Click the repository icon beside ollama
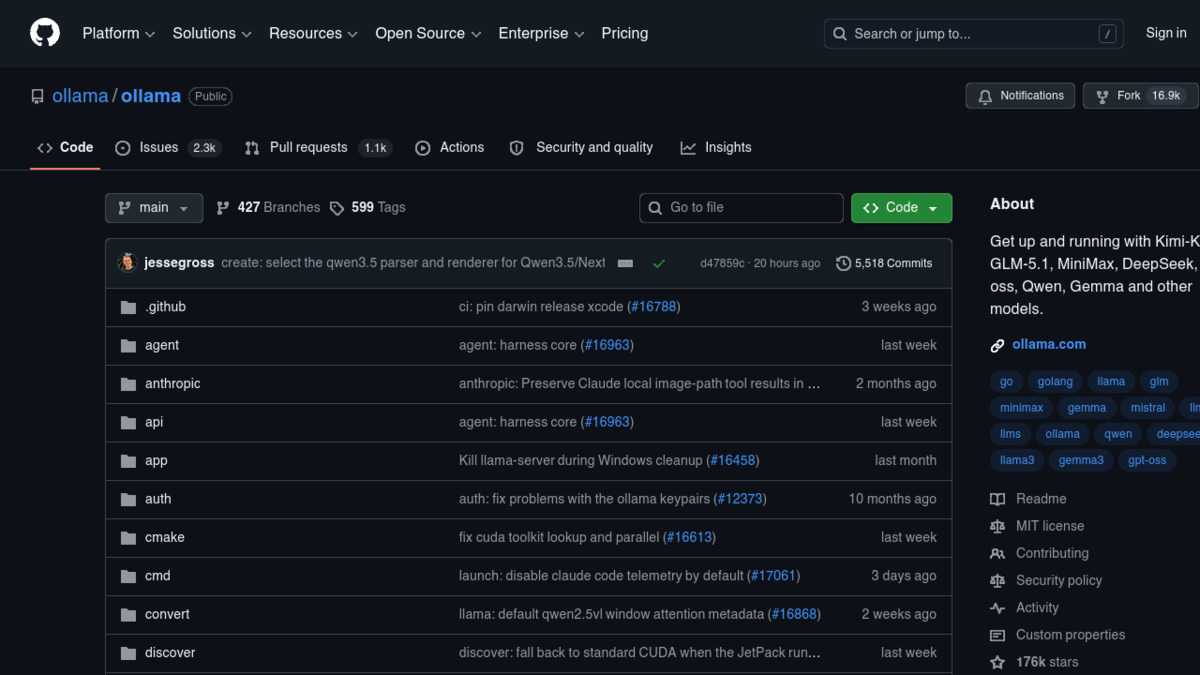The width and height of the screenshot is (1200, 675). [x=37, y=97]
